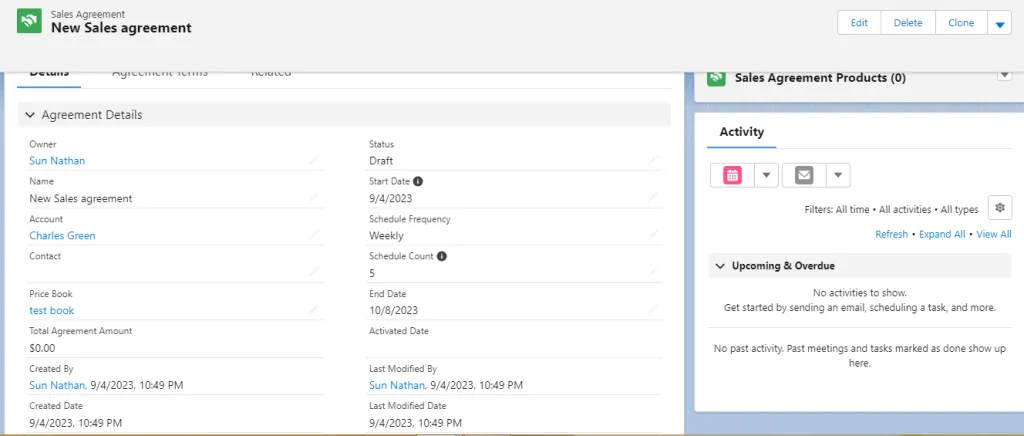The width and height of the screenshot is (1024, 436).
Task: Click the Clone button
Action: pyautogui.click(x=961, y=23)
